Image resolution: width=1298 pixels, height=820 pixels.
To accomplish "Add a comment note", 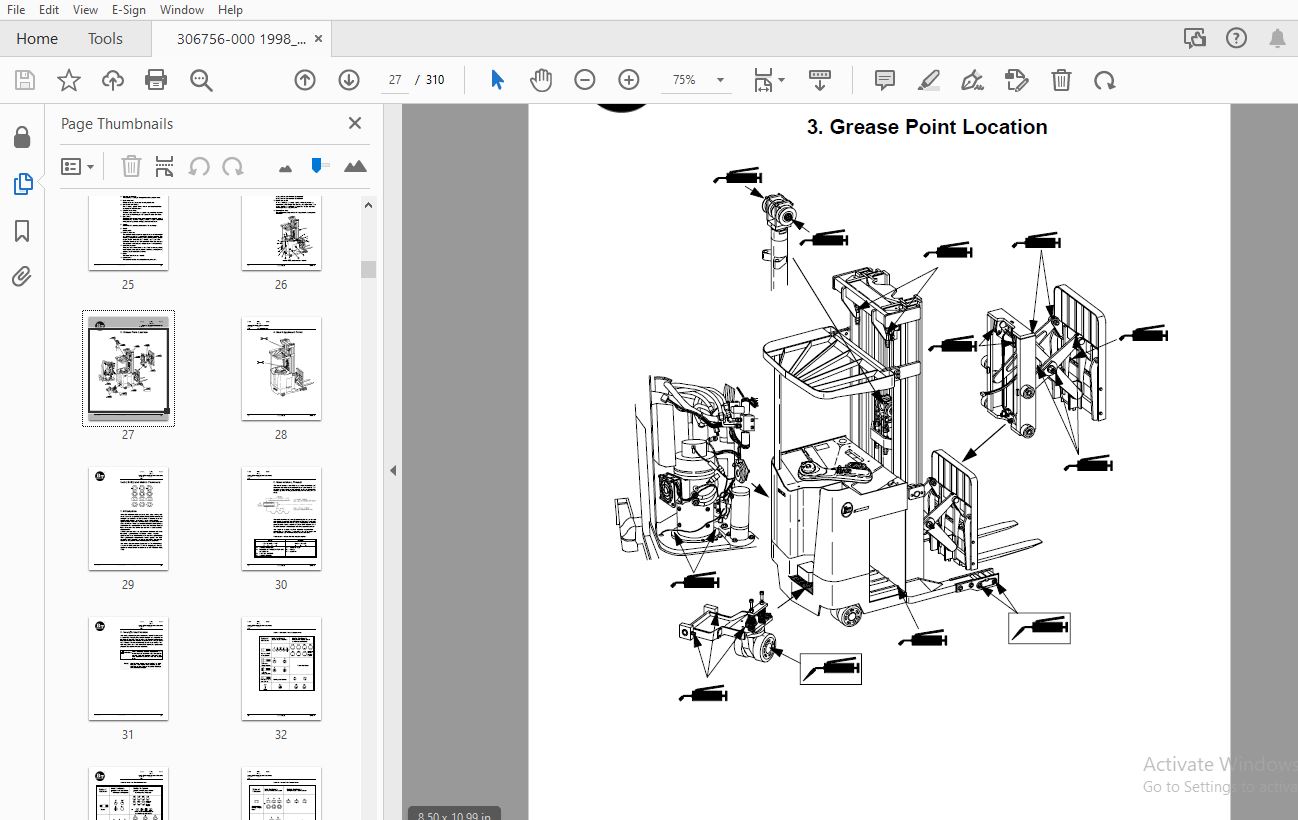I will click(885, 80).
